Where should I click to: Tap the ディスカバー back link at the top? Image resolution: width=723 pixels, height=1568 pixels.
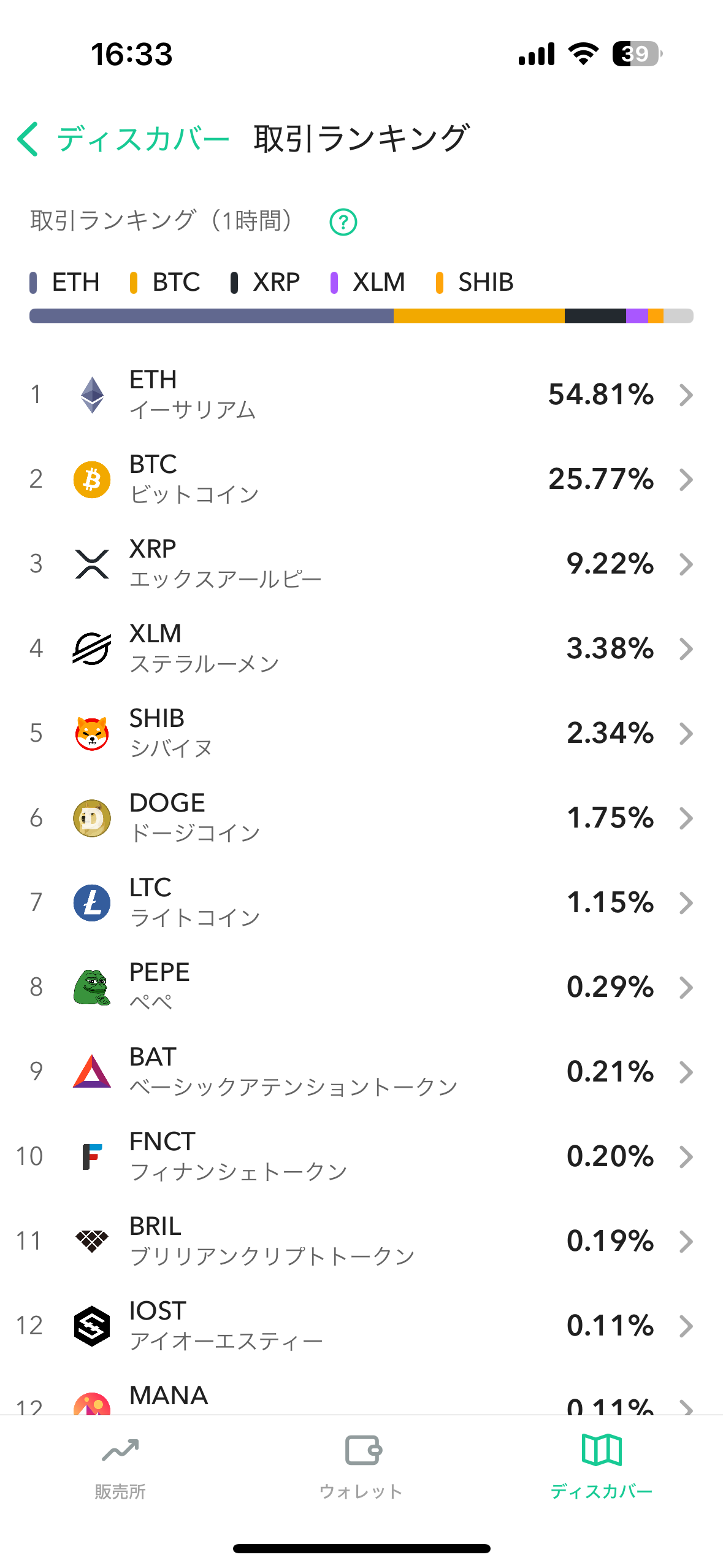[143, 139]
